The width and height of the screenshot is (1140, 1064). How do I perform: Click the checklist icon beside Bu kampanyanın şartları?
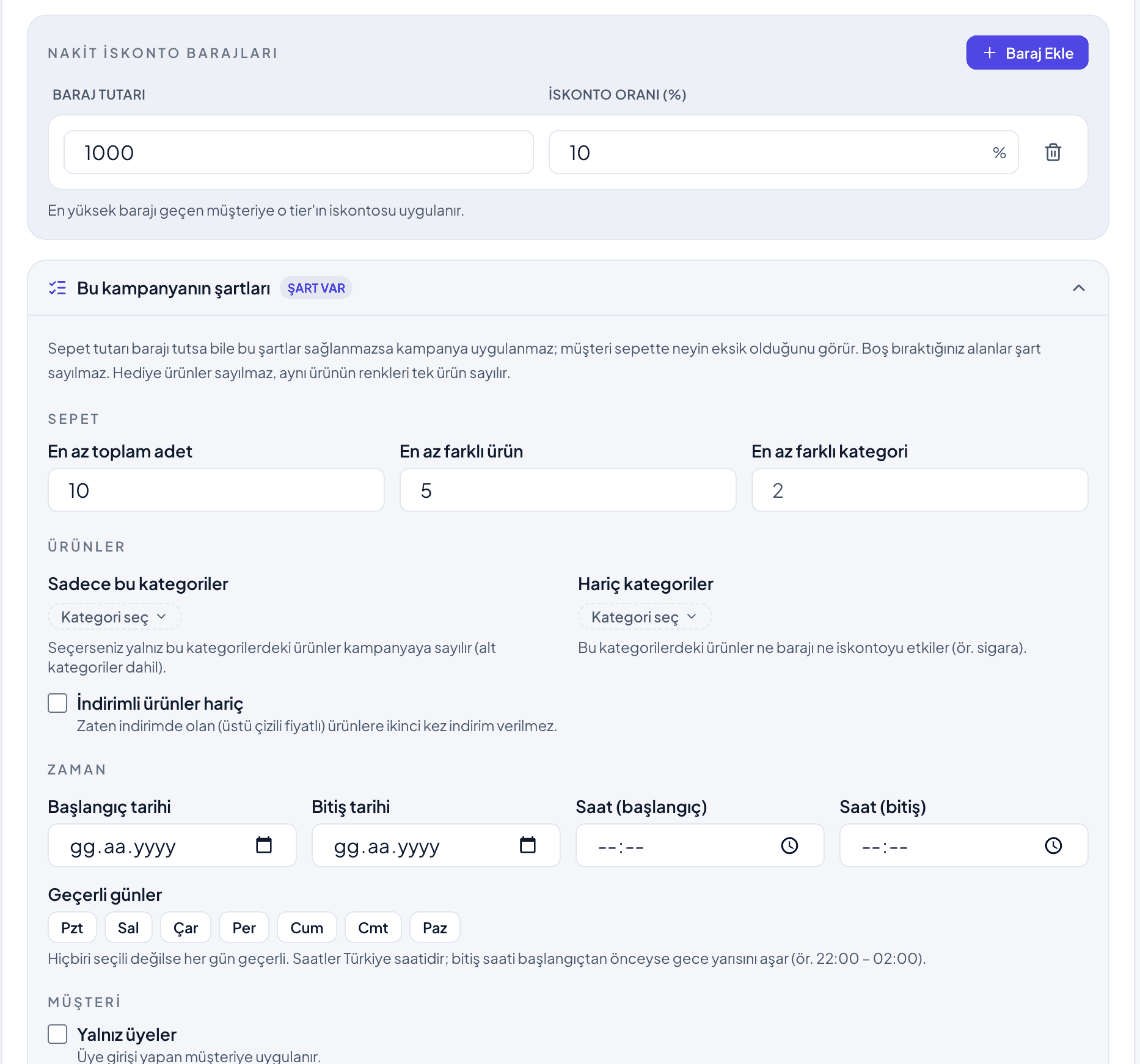(x=57, y=288)
